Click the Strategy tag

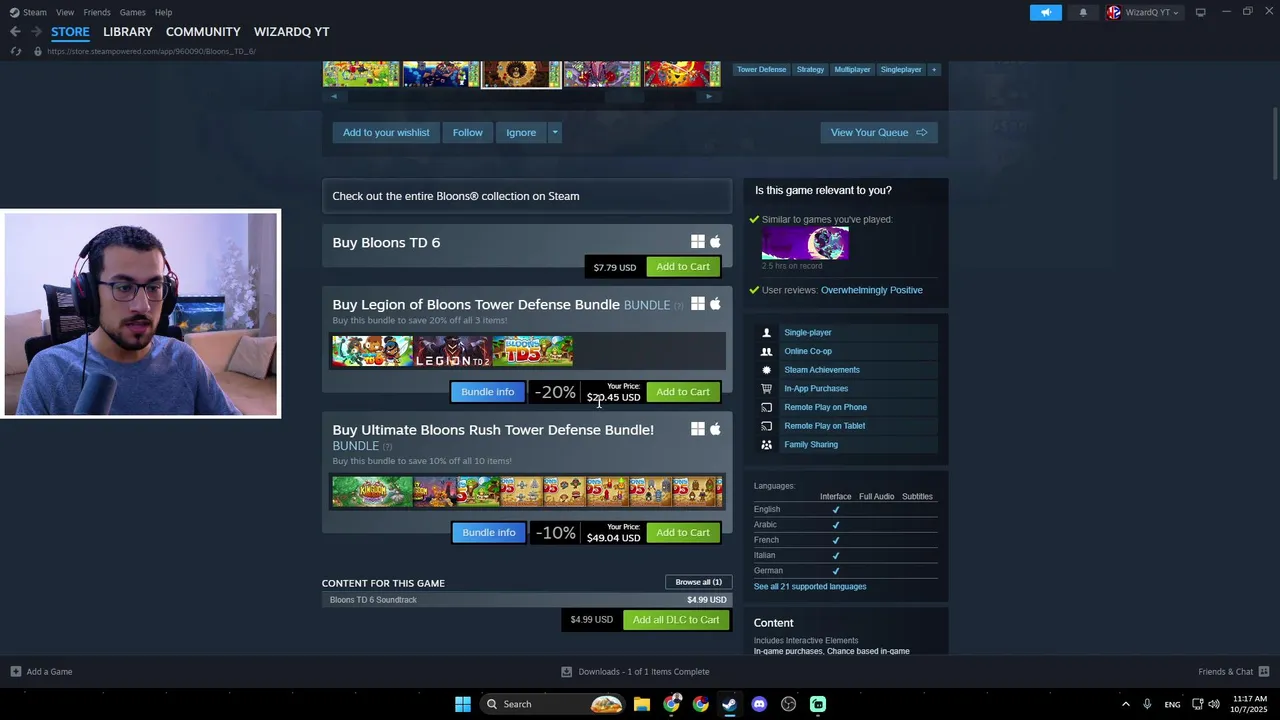click(810, 70)
